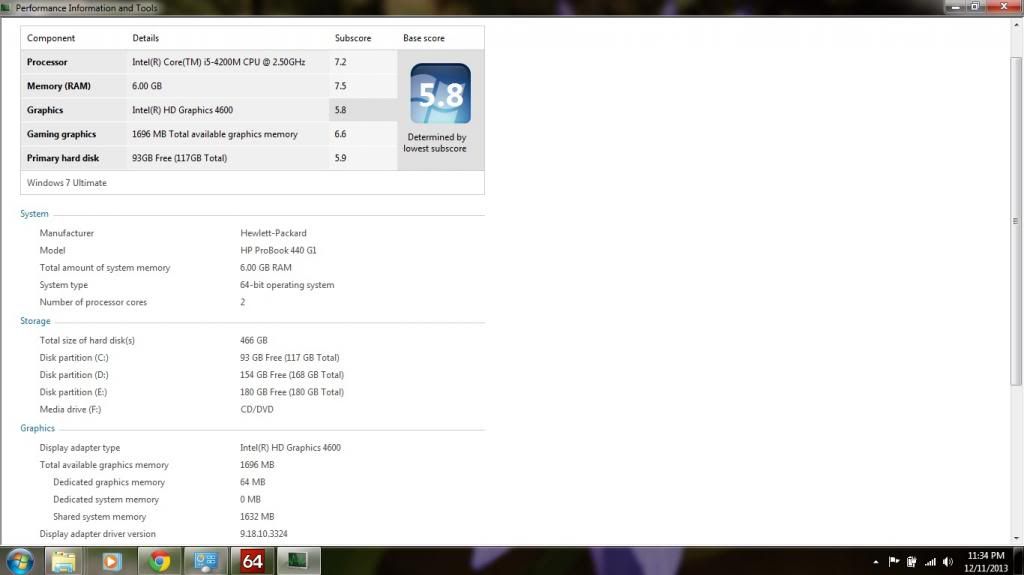Click the CD/DVD value
Screen dimensions: 1024x575
[x=257, y=410]
